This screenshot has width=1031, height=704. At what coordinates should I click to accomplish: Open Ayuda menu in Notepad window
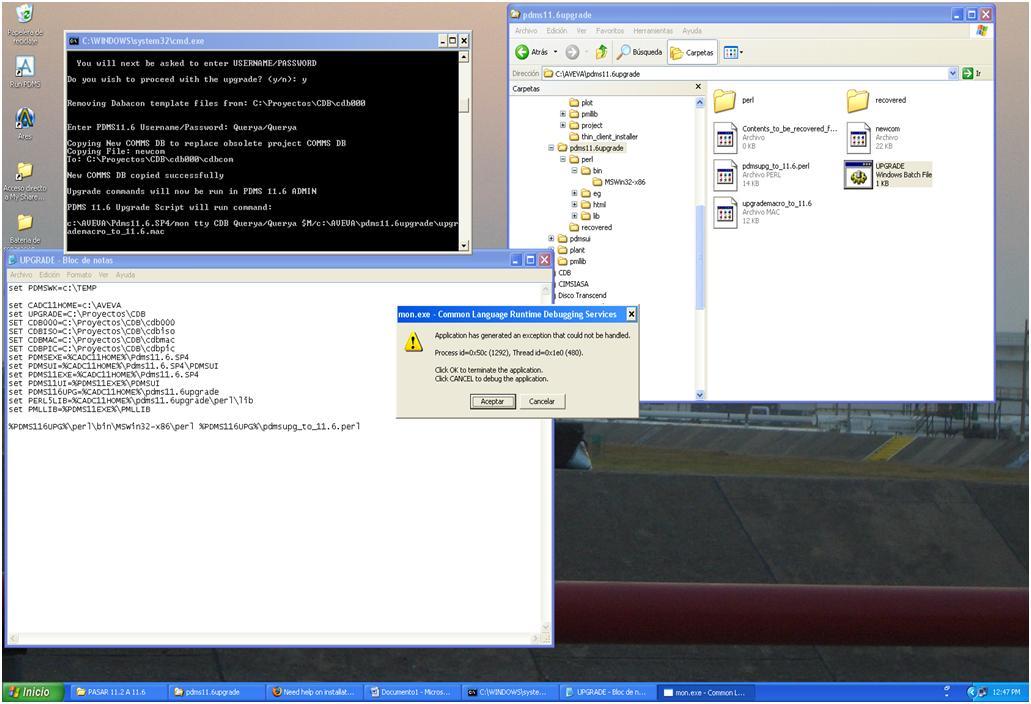coord(125,275)
